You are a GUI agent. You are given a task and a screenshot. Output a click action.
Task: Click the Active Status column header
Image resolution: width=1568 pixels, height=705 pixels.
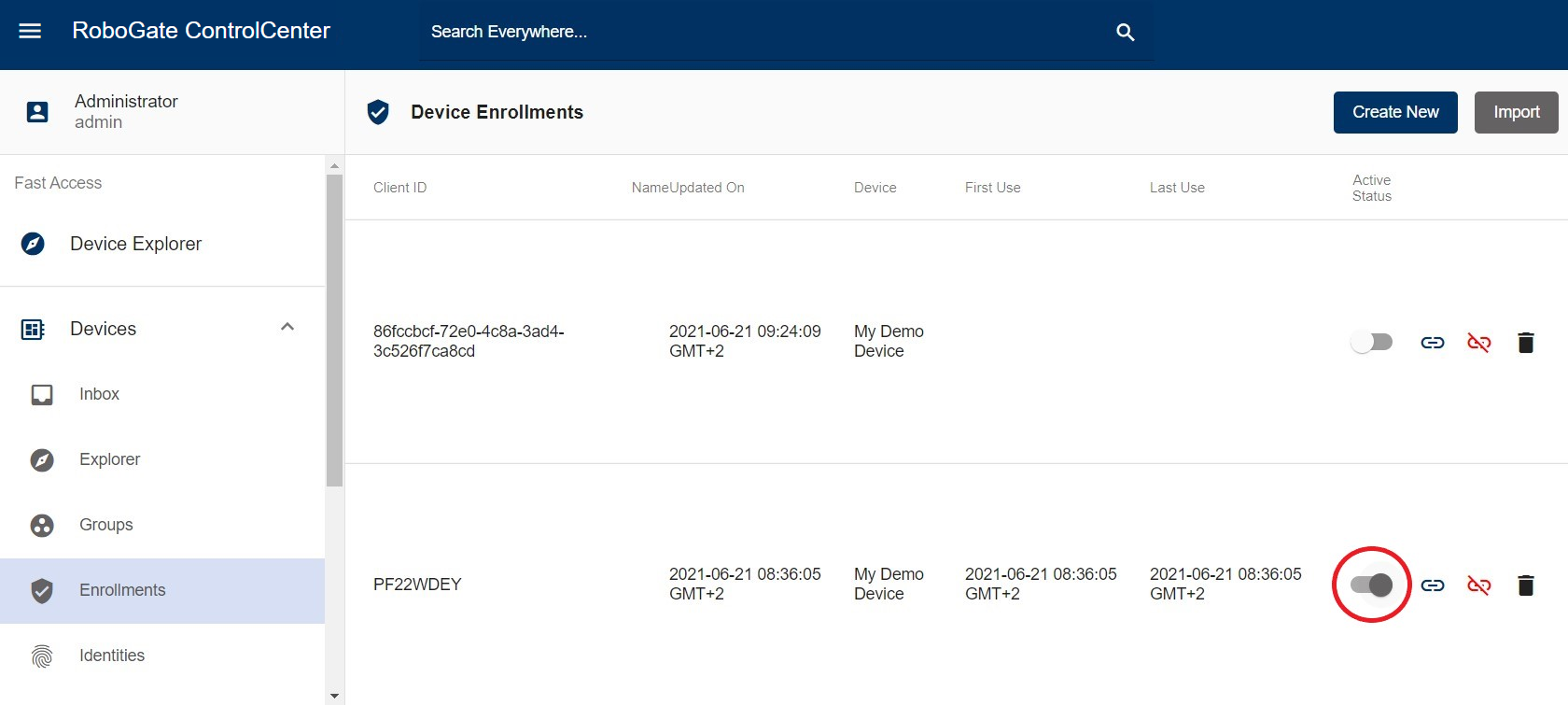tap(1371, 188)
